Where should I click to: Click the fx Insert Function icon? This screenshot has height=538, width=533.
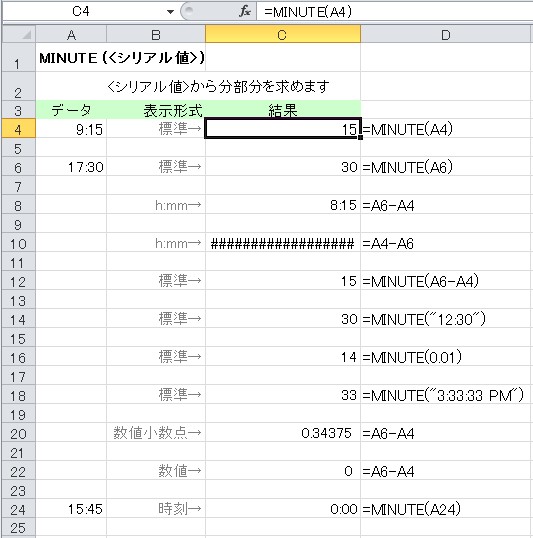[x=245, y=12]
